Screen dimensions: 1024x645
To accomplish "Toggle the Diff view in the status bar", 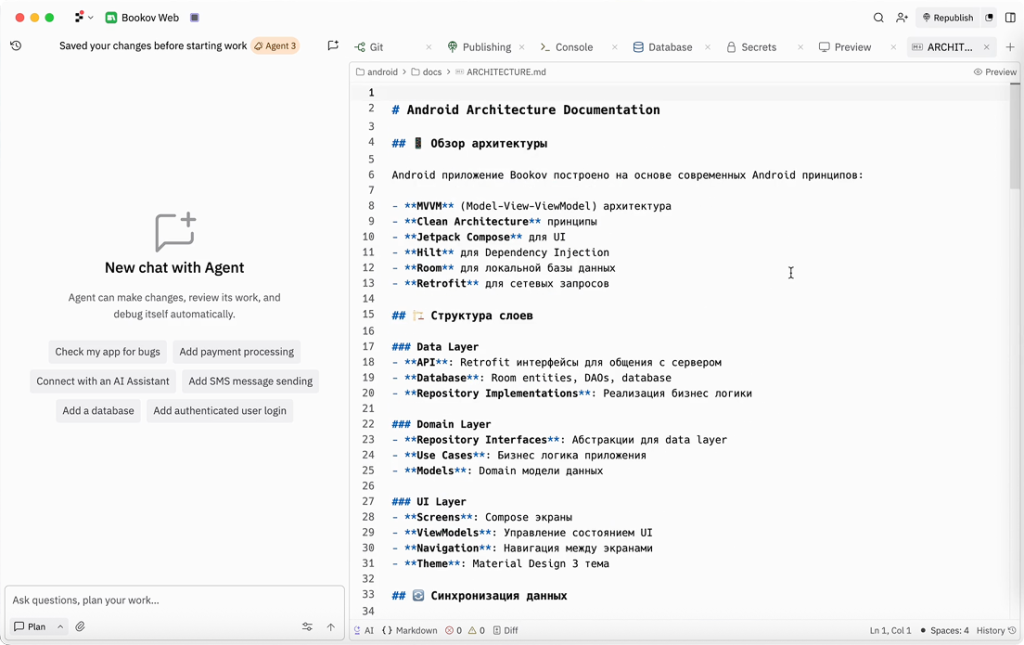I will [505, 631].
